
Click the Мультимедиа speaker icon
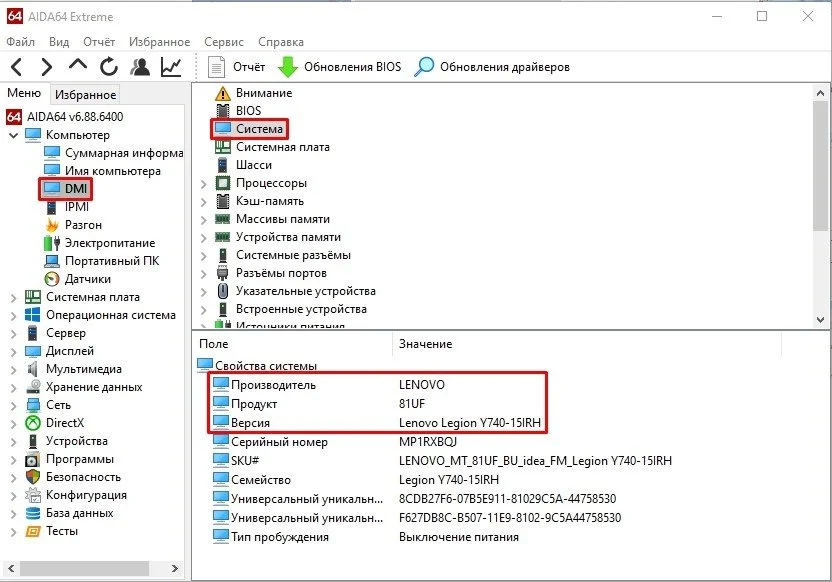click(33, 369)
